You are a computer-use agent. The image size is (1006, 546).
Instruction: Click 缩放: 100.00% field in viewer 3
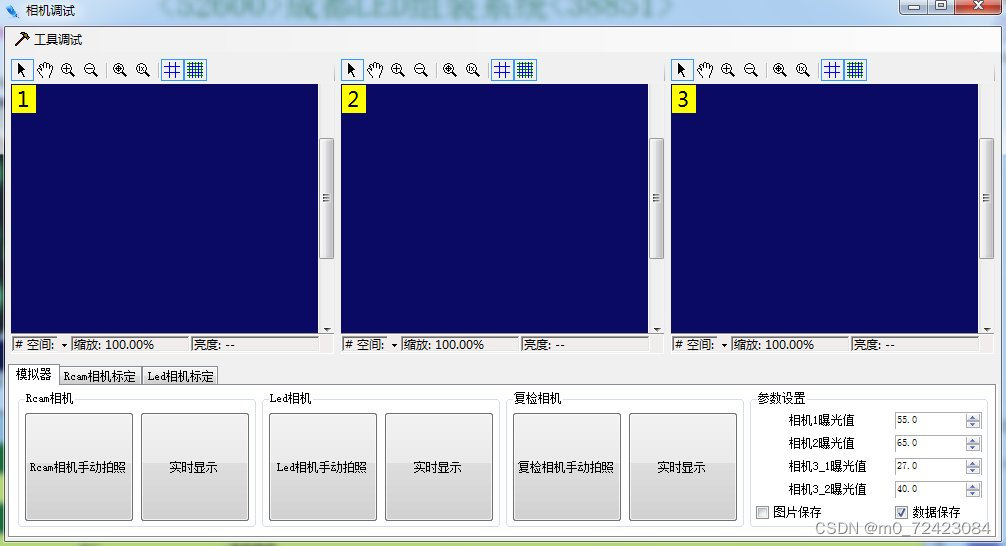pos(790,345)
